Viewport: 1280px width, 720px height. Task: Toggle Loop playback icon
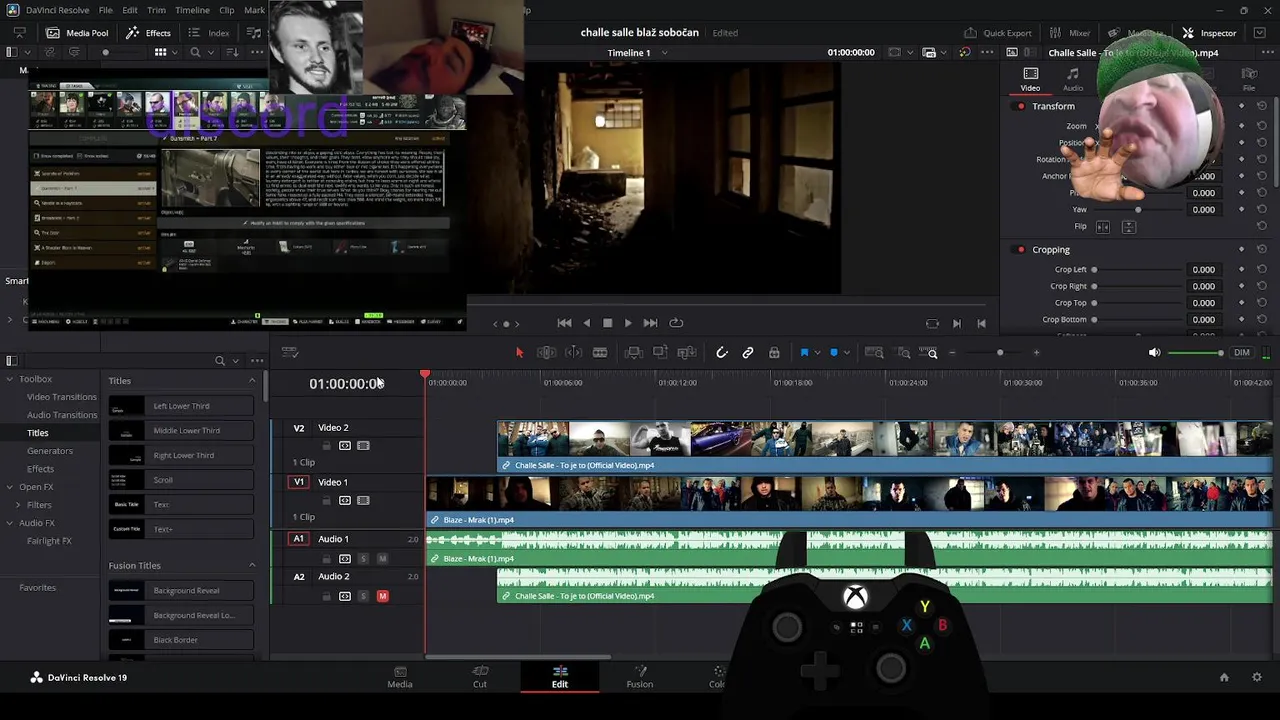[676, 323]
